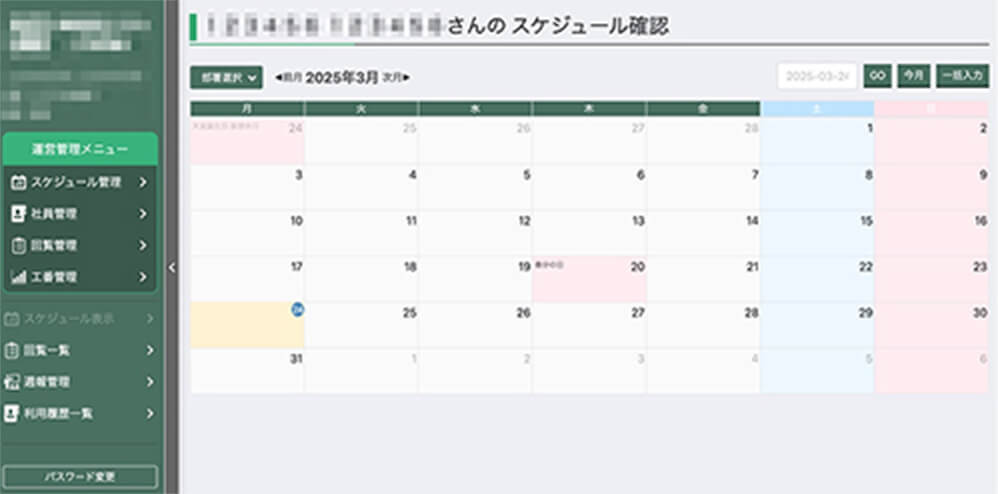998x494 pixels.
Task: Select March 2 Sunday cell
Action: click(x=932, y=141)
